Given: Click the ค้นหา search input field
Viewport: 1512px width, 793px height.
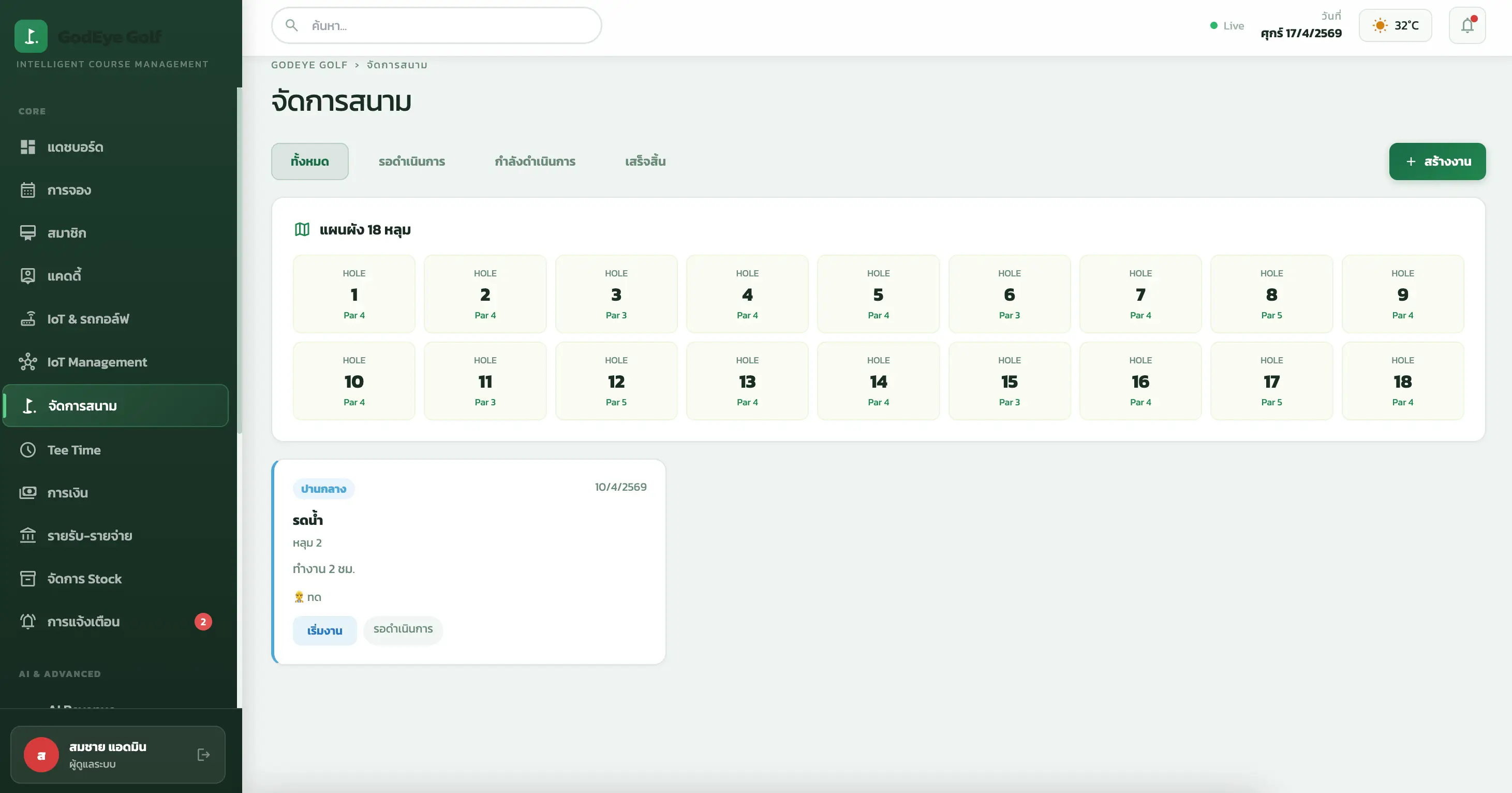Looking at the screenshot, I should (437, 25).
